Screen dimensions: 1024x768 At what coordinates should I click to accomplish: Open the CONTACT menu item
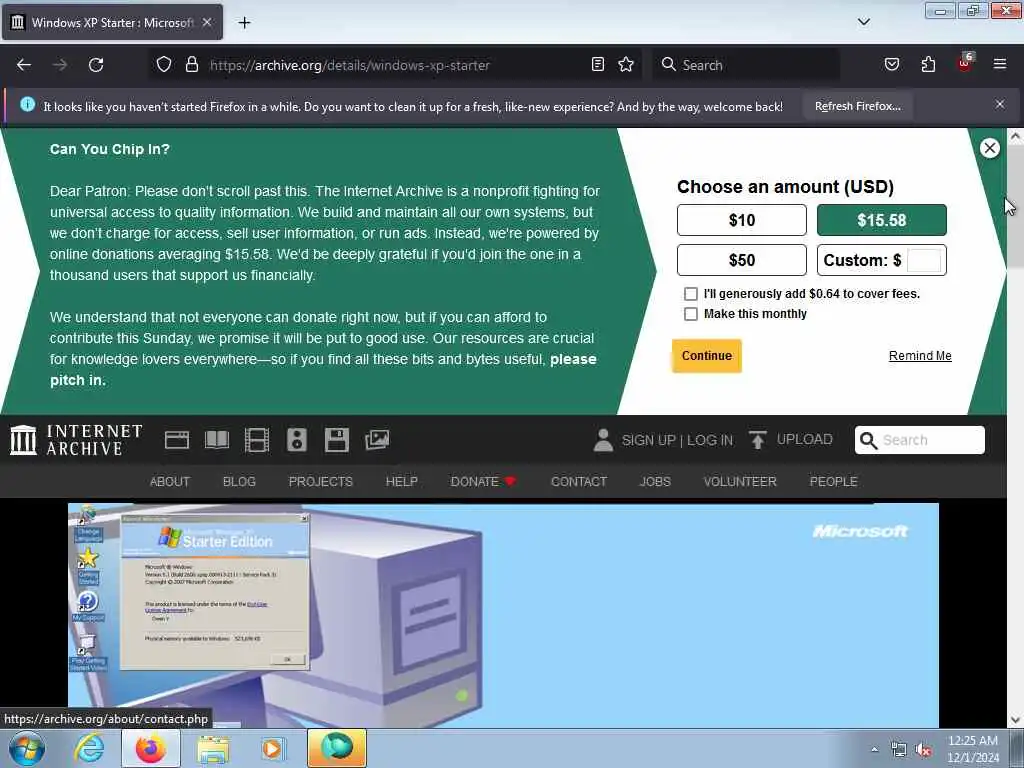point(579,482)
